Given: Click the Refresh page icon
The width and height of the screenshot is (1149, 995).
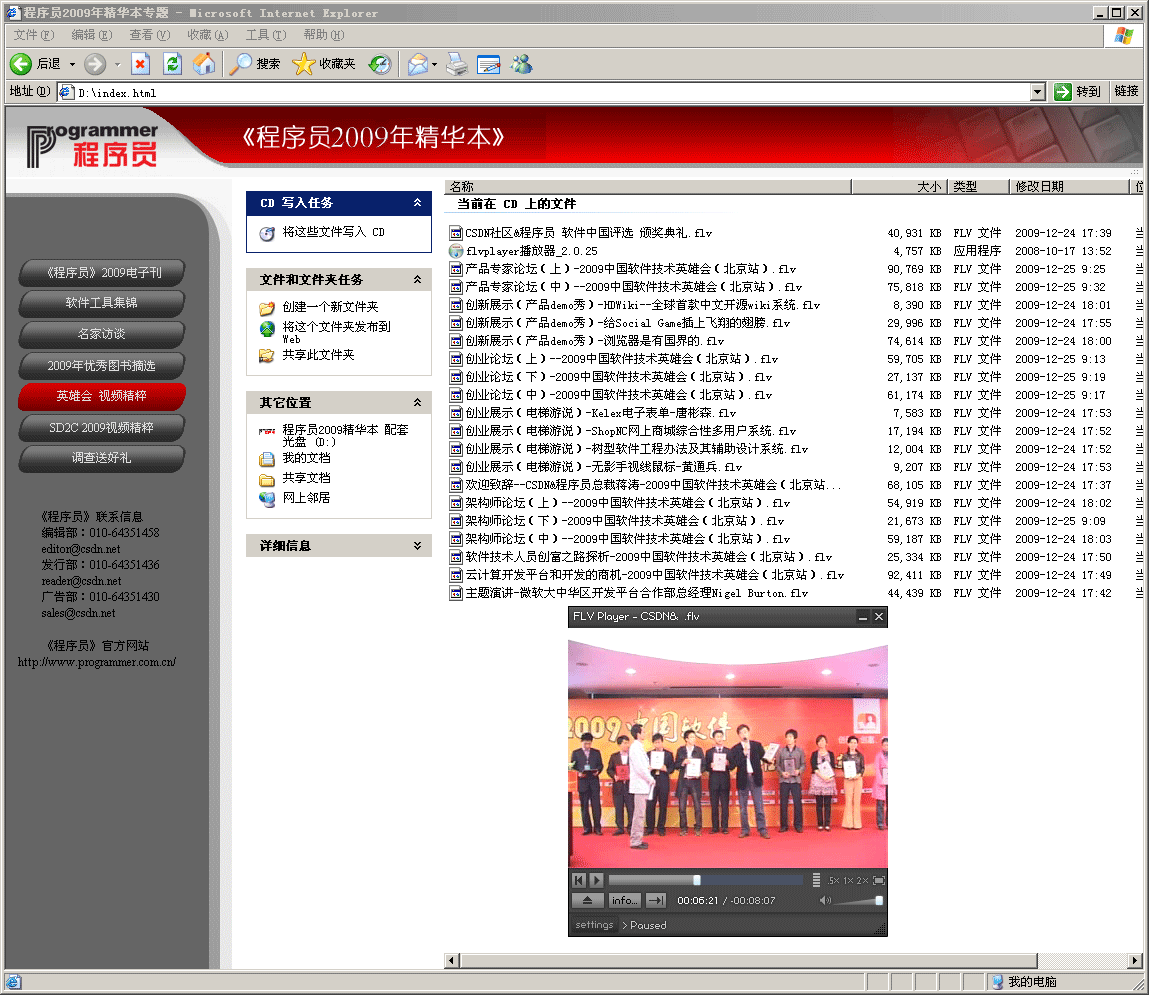Looking at the screenshot, I should coord(172,64).
